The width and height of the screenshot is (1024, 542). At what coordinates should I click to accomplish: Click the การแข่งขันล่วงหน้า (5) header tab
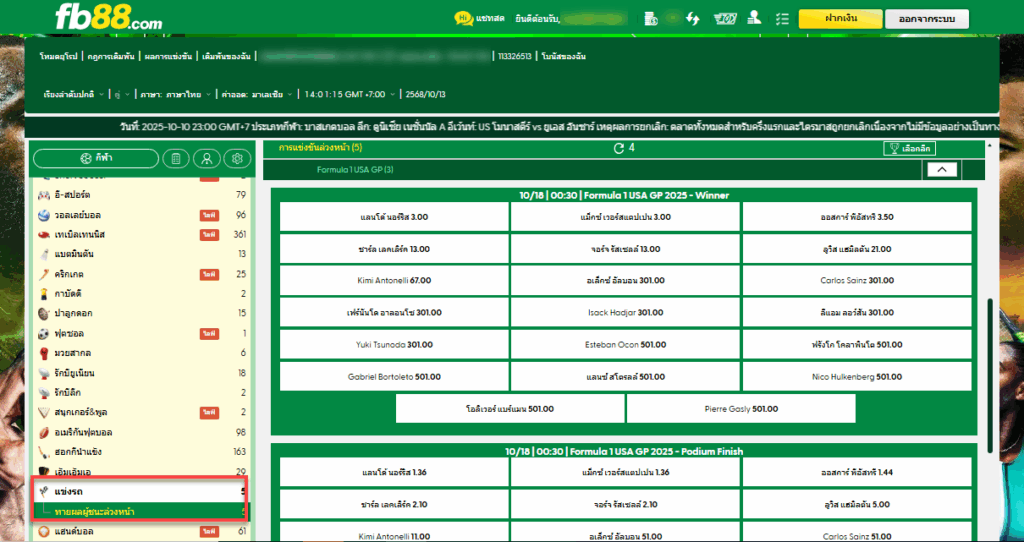tap(320, 148)
